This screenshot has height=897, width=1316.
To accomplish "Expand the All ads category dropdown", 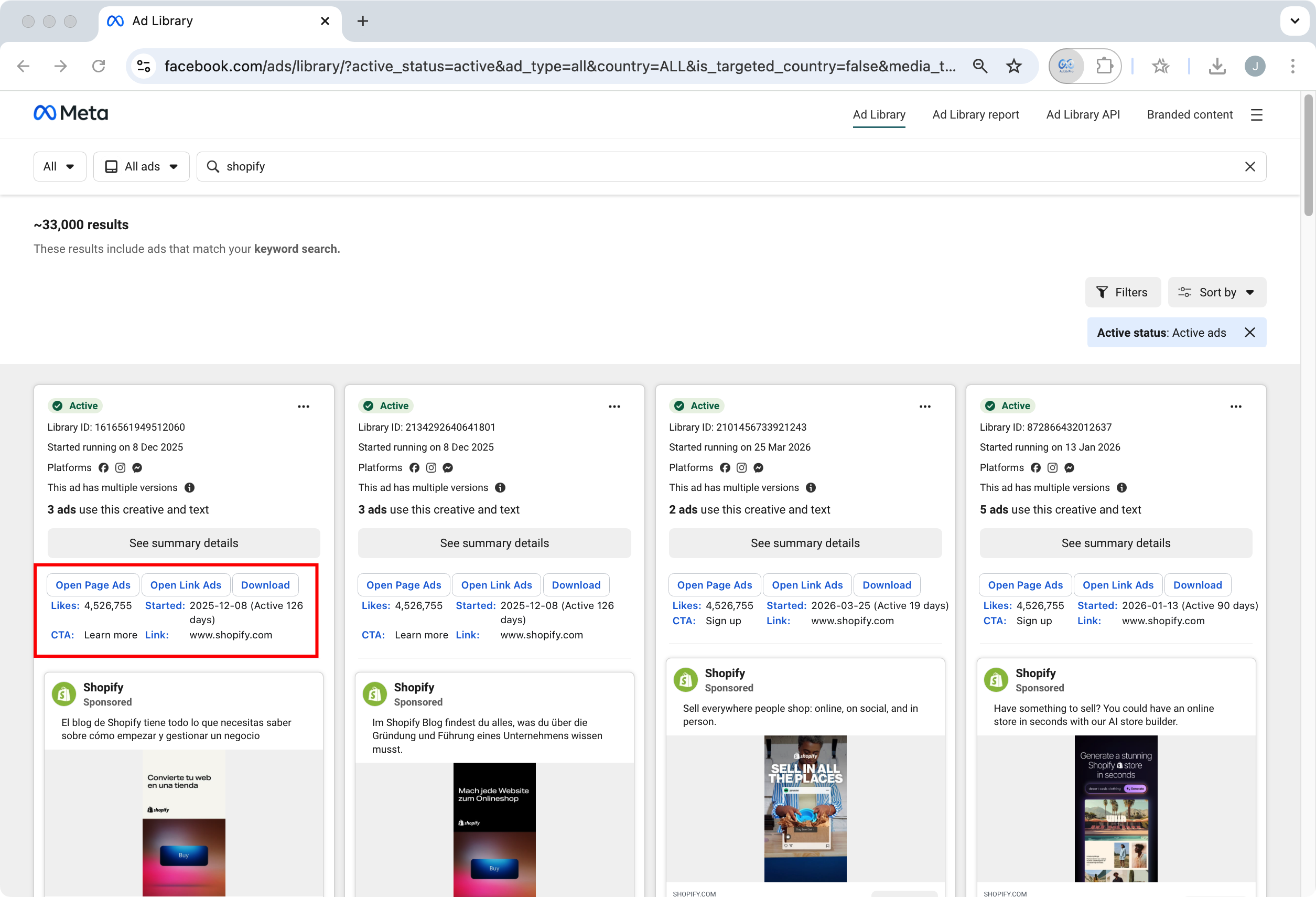I will pyautogui.click(x=142, y=167).
